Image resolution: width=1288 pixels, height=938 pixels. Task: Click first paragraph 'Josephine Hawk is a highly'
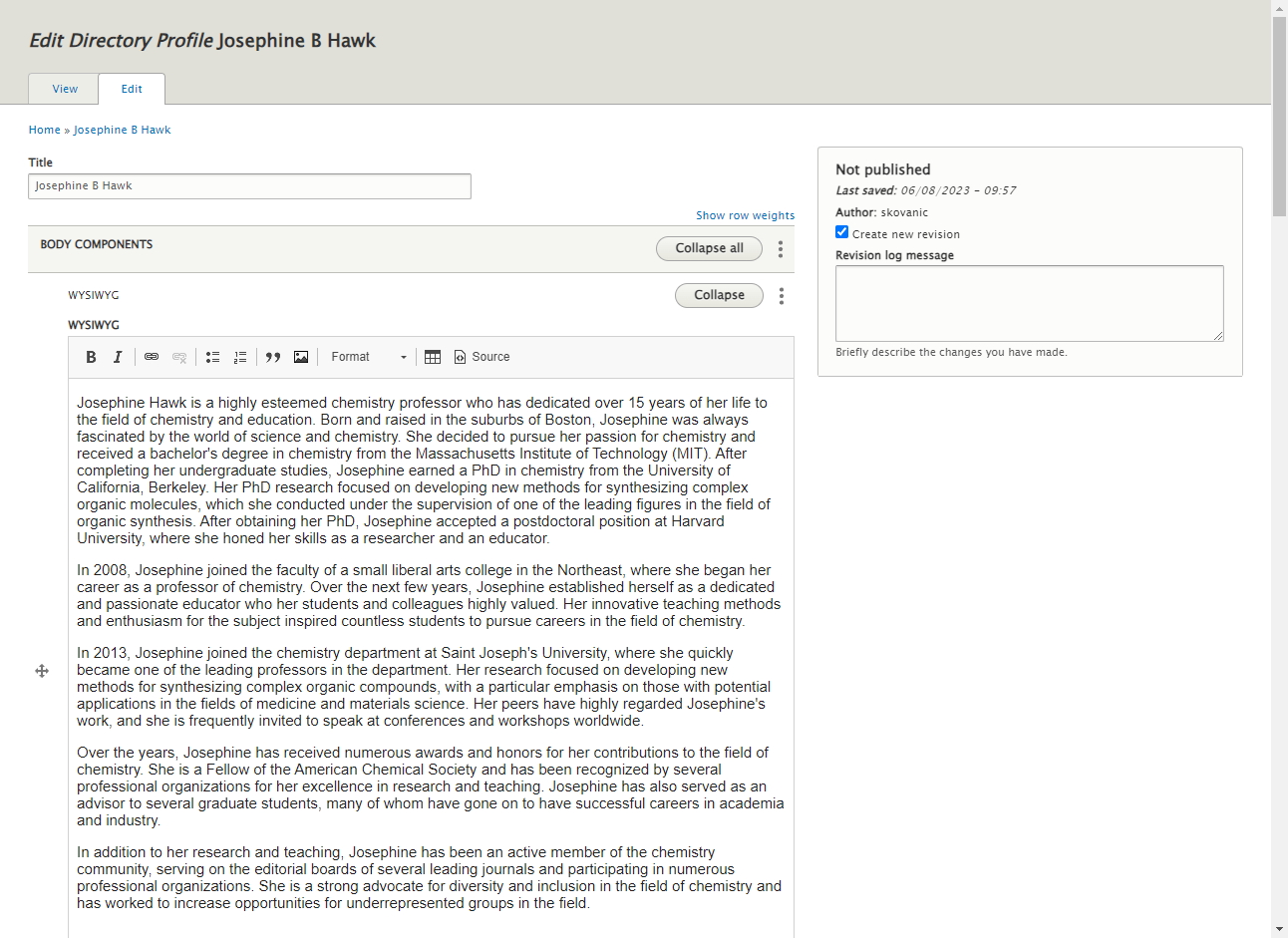click(x=424, y=470)
